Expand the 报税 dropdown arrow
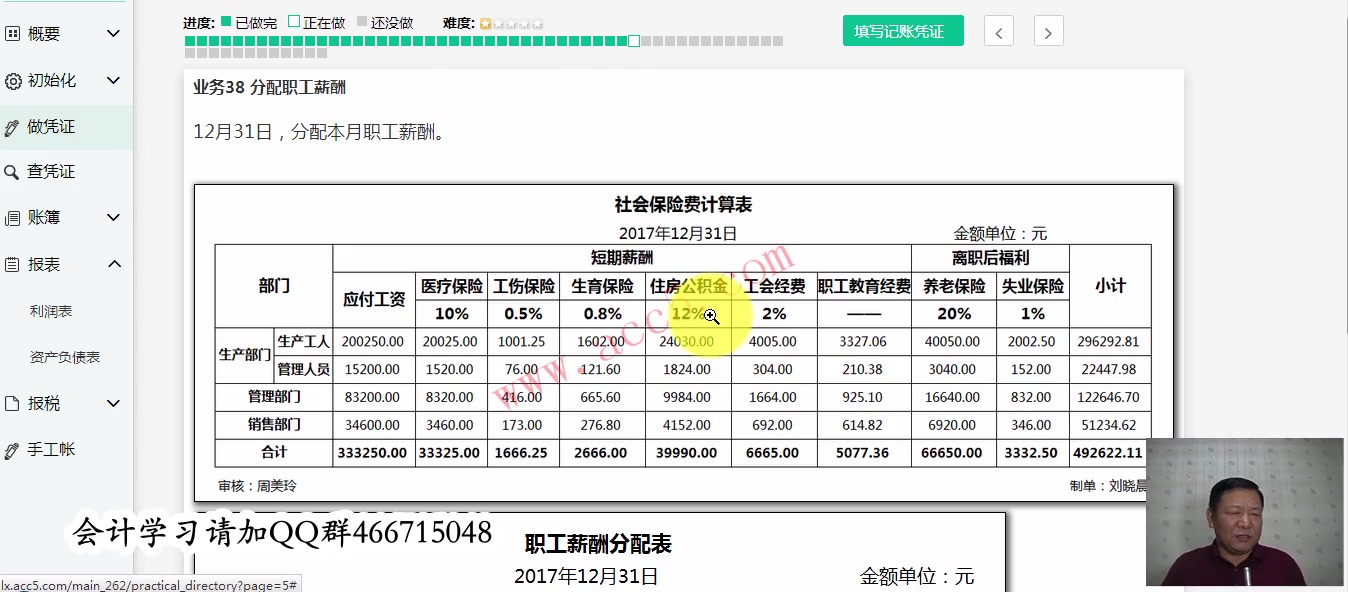Screen dimensions: 1348x592 (112, 403)
